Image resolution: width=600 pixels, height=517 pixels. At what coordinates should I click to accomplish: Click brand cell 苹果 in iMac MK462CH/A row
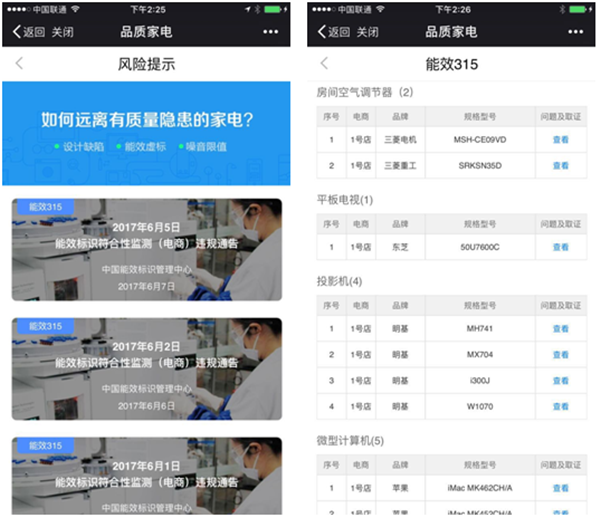[x=400, y=488]
